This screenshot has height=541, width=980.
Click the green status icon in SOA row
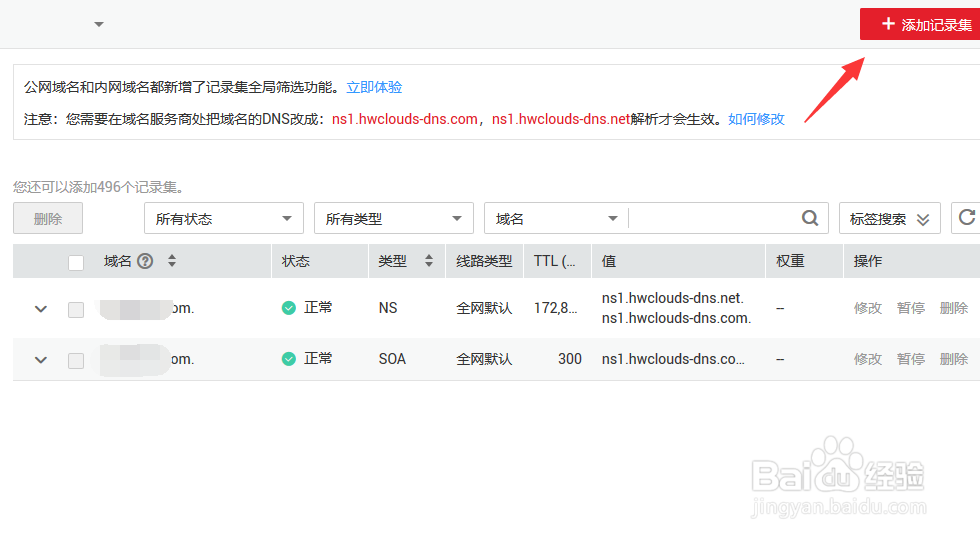(289, 359)
